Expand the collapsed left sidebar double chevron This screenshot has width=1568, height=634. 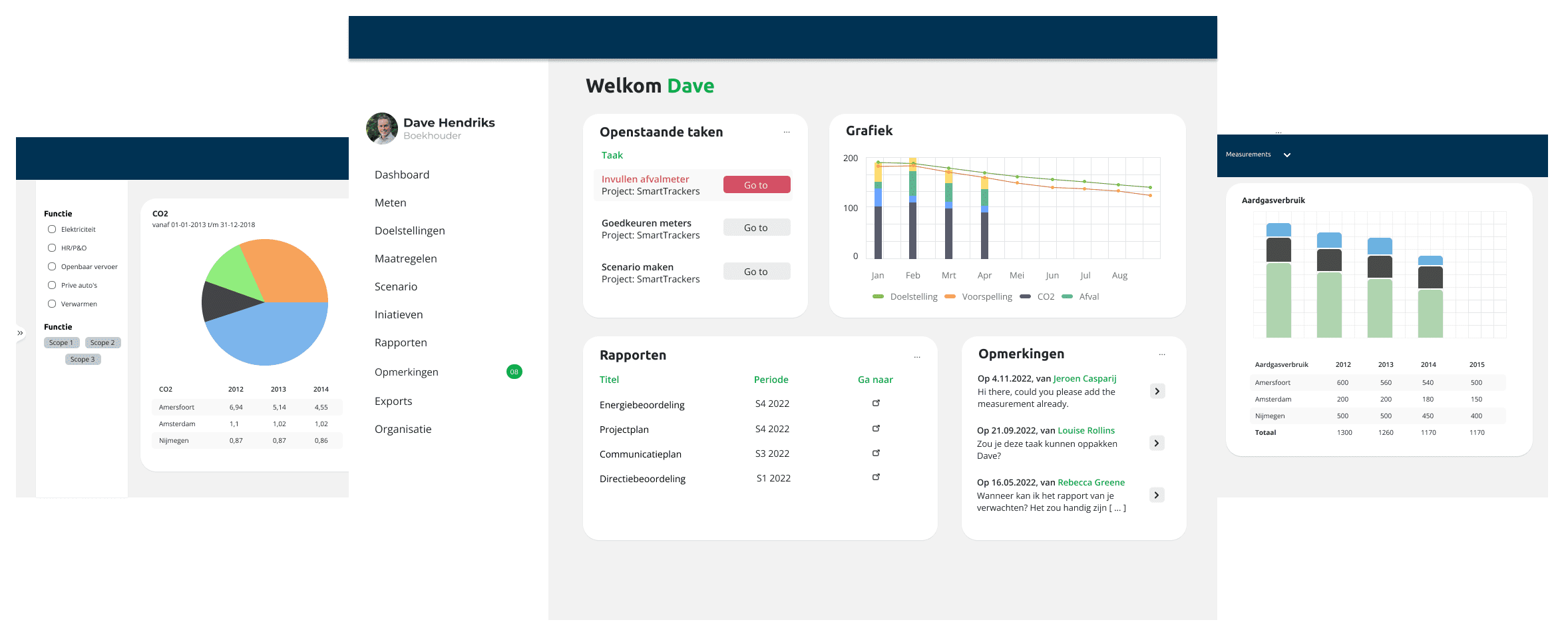point(21,332)
